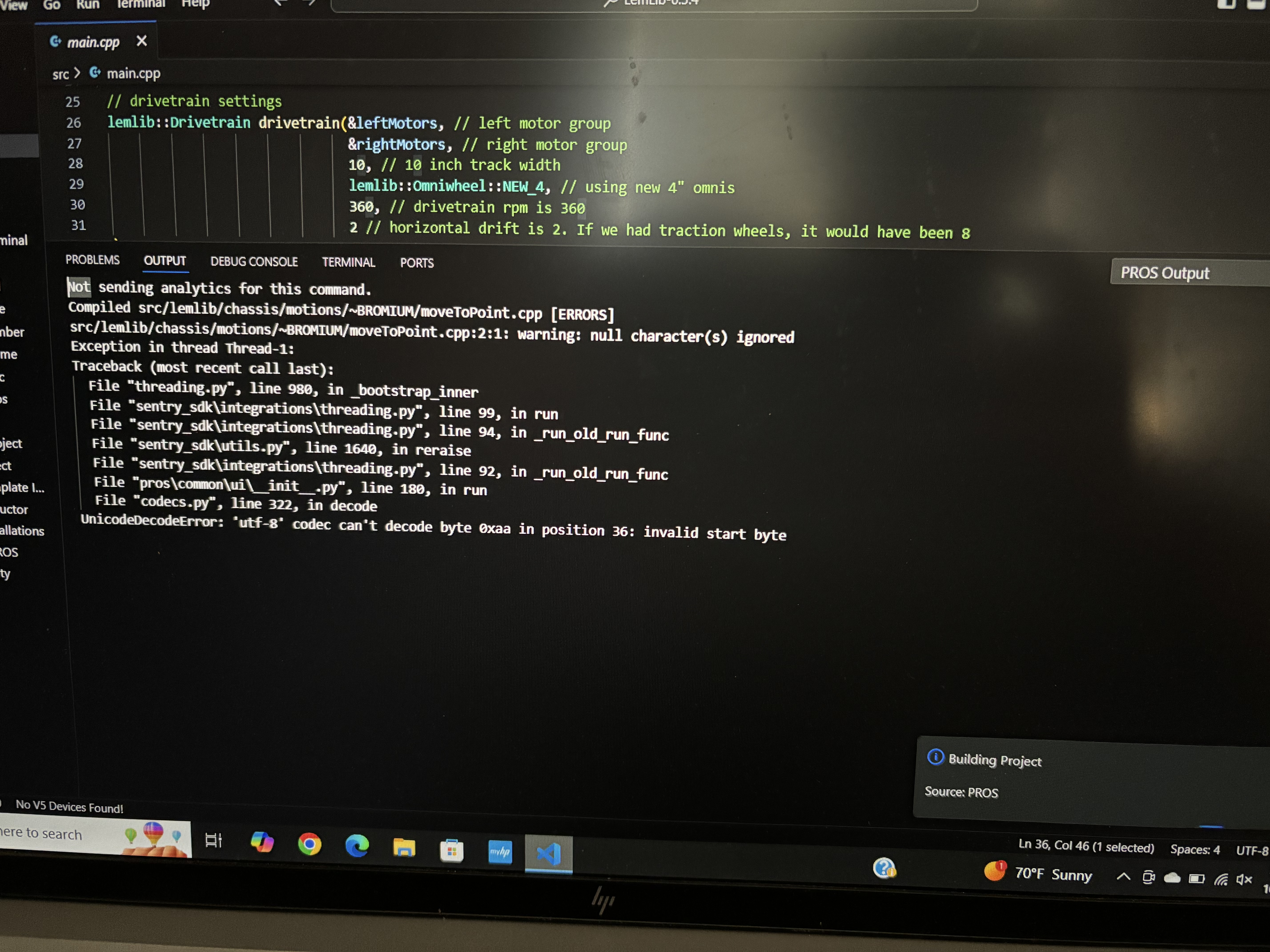Click line number 26 in editor gutter
This screenshot has width=1270, height=952.
pos(74,123)
